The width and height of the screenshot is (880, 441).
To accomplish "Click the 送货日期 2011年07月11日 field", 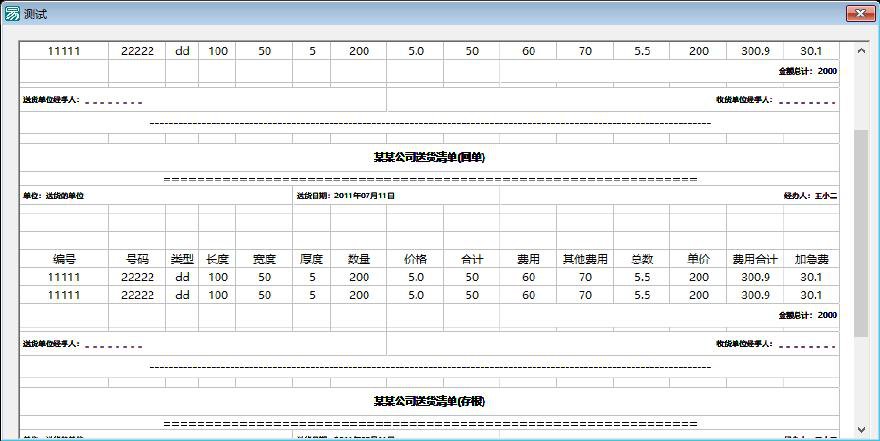I will (x=346, y=196).
